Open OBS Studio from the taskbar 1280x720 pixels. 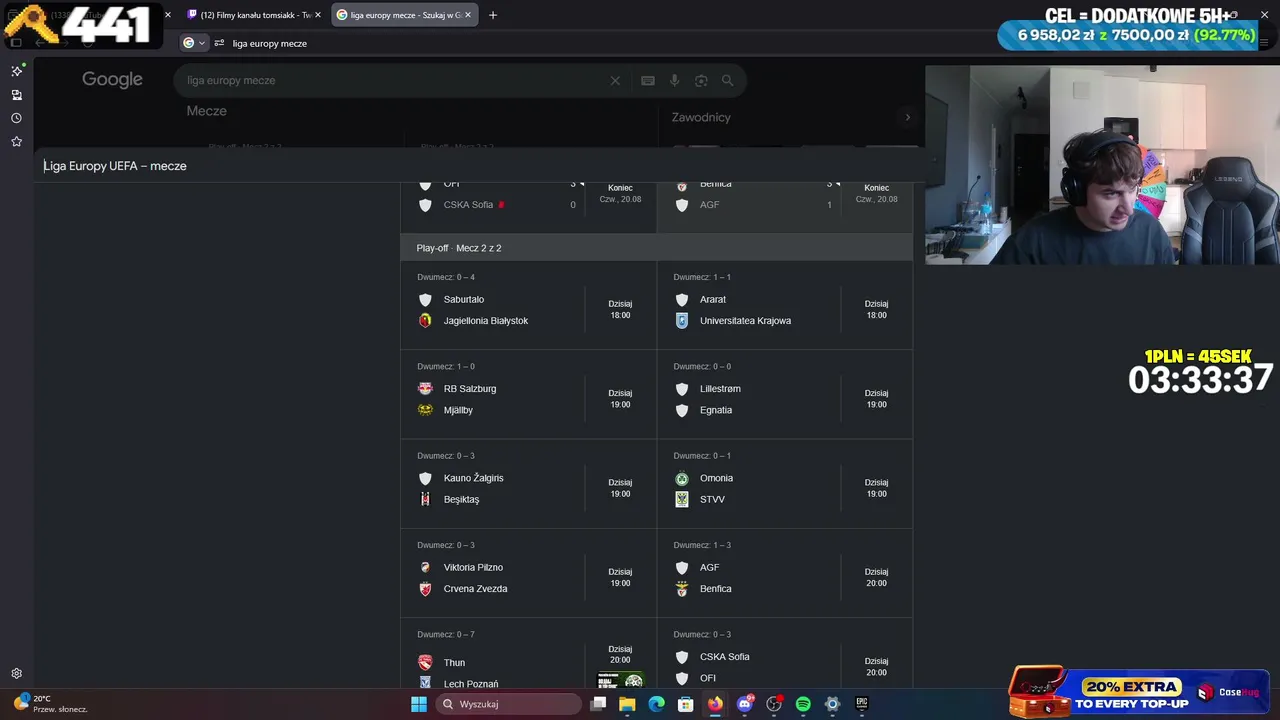point(774,704)
